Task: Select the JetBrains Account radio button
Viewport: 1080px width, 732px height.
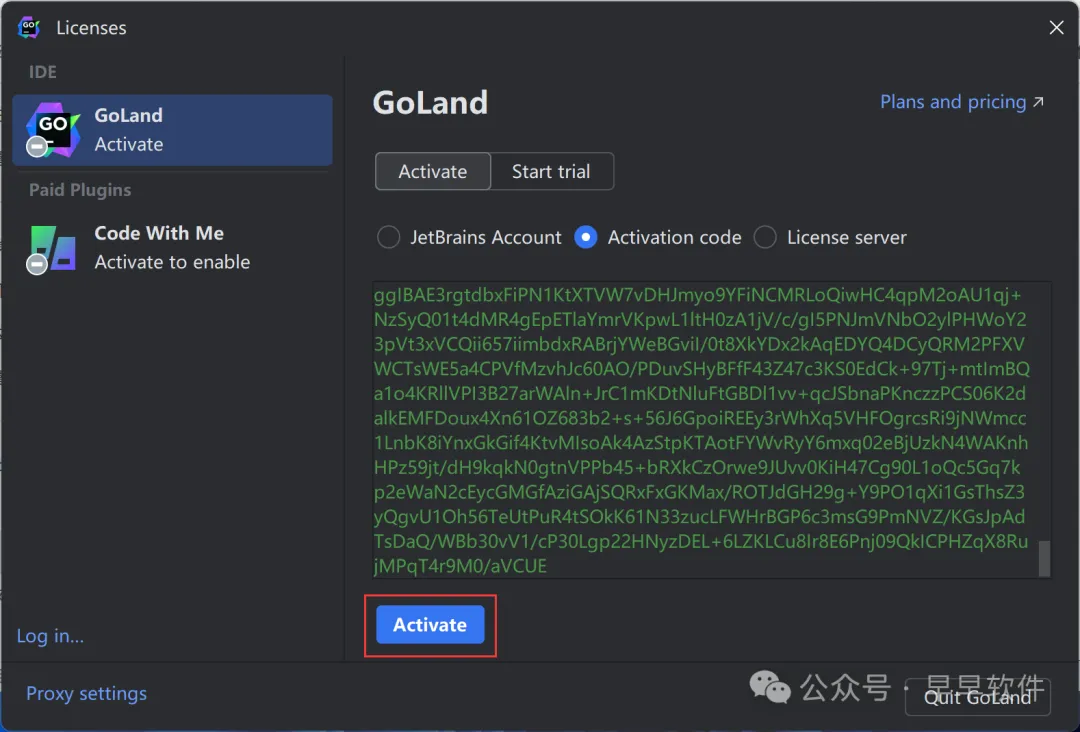Action: point(388,238)
